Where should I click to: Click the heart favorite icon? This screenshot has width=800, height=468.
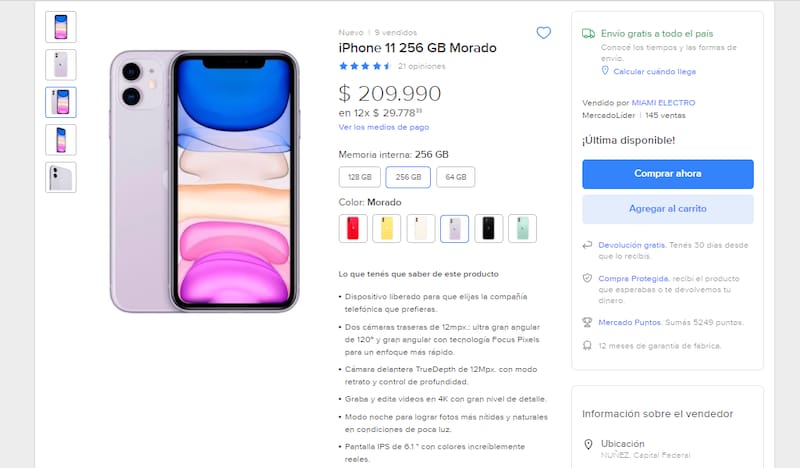[x=543, y=33]
